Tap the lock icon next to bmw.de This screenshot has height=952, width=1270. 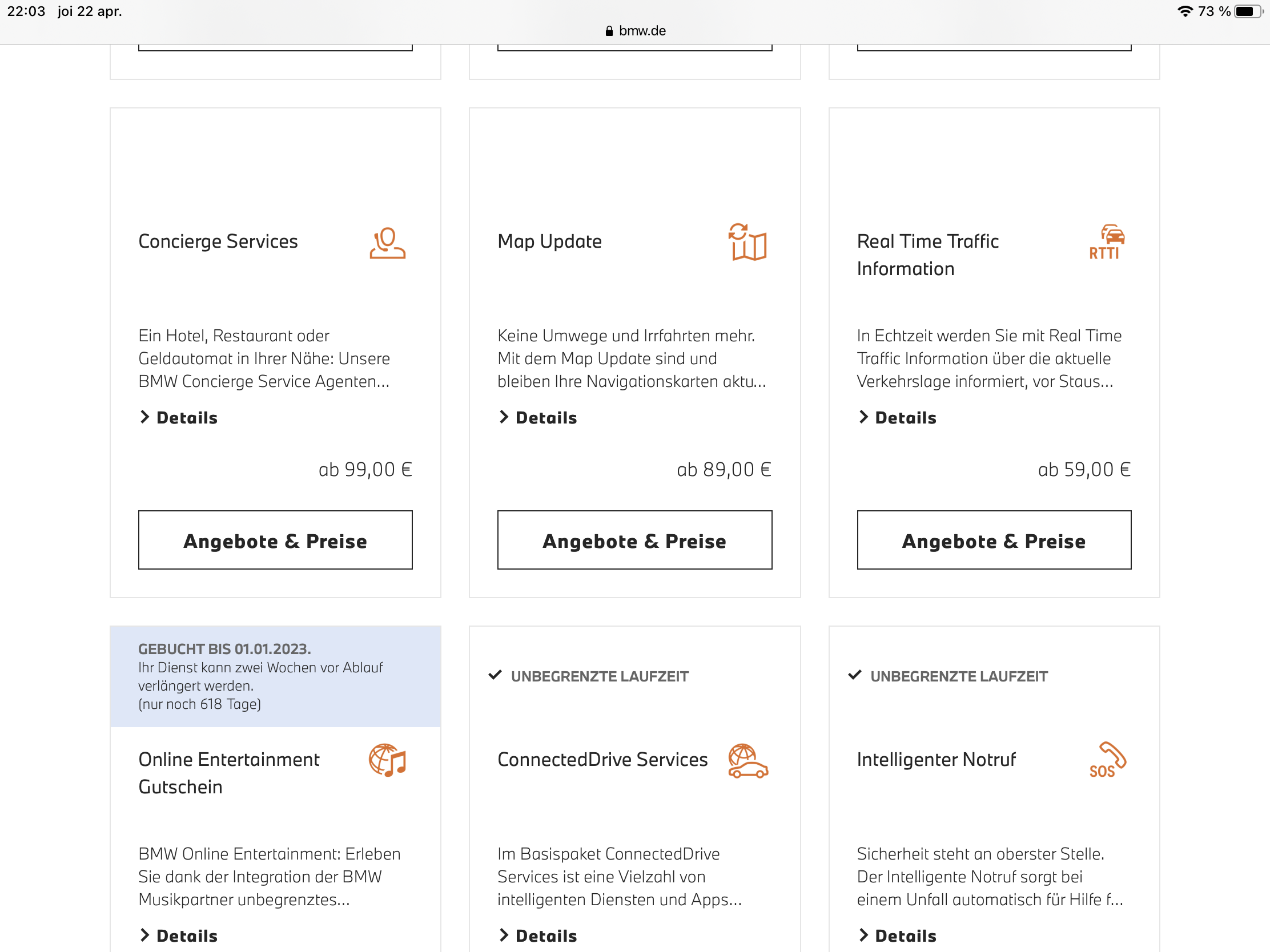coord(609,31)
